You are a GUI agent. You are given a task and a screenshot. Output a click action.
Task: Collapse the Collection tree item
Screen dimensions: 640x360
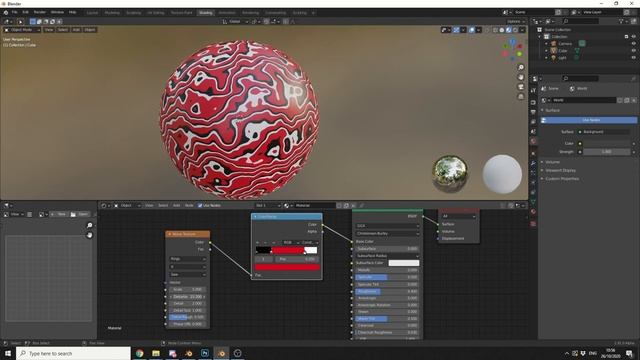[540, 37]
